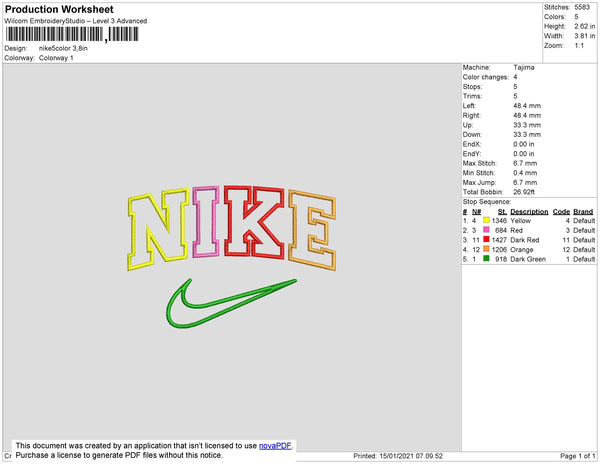Click the Min Stitch value '0.4 mm'
Viewport: 600px width, 464px height.
click(x=525, y=173)
